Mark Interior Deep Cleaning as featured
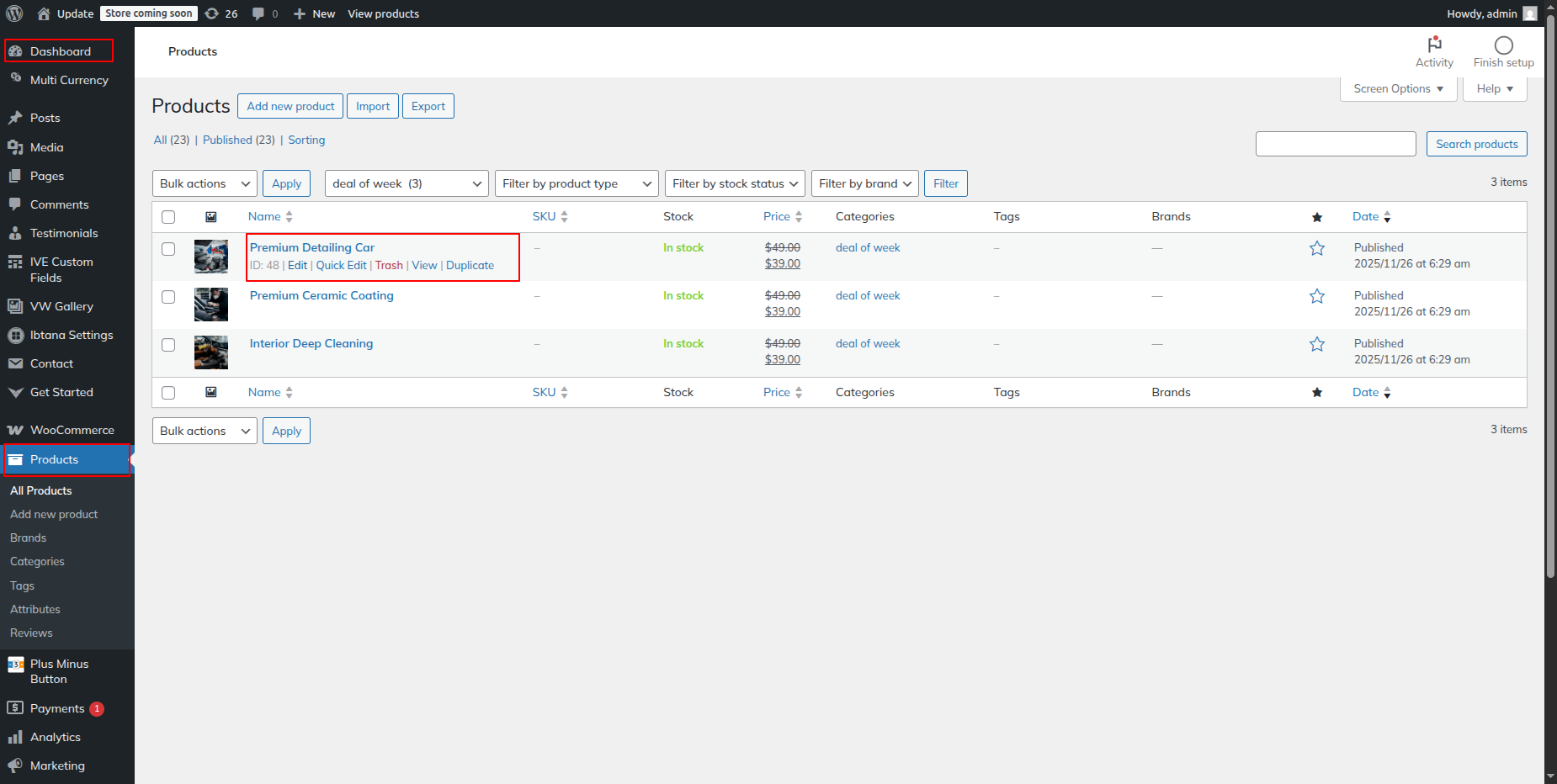 click(1317, 344)
